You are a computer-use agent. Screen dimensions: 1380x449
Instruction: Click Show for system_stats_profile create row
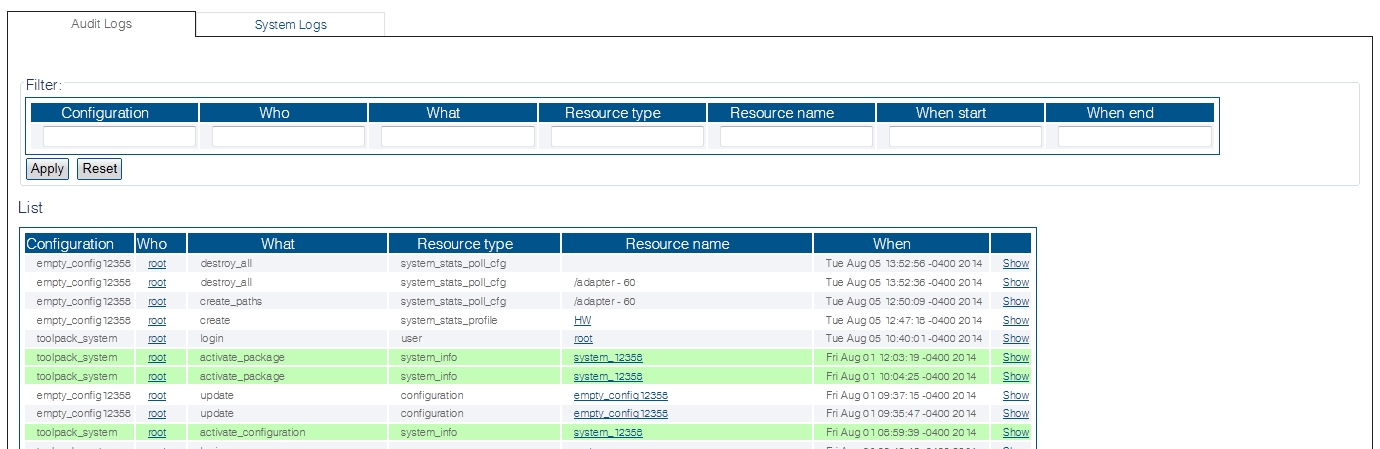tap(1015, 320)
